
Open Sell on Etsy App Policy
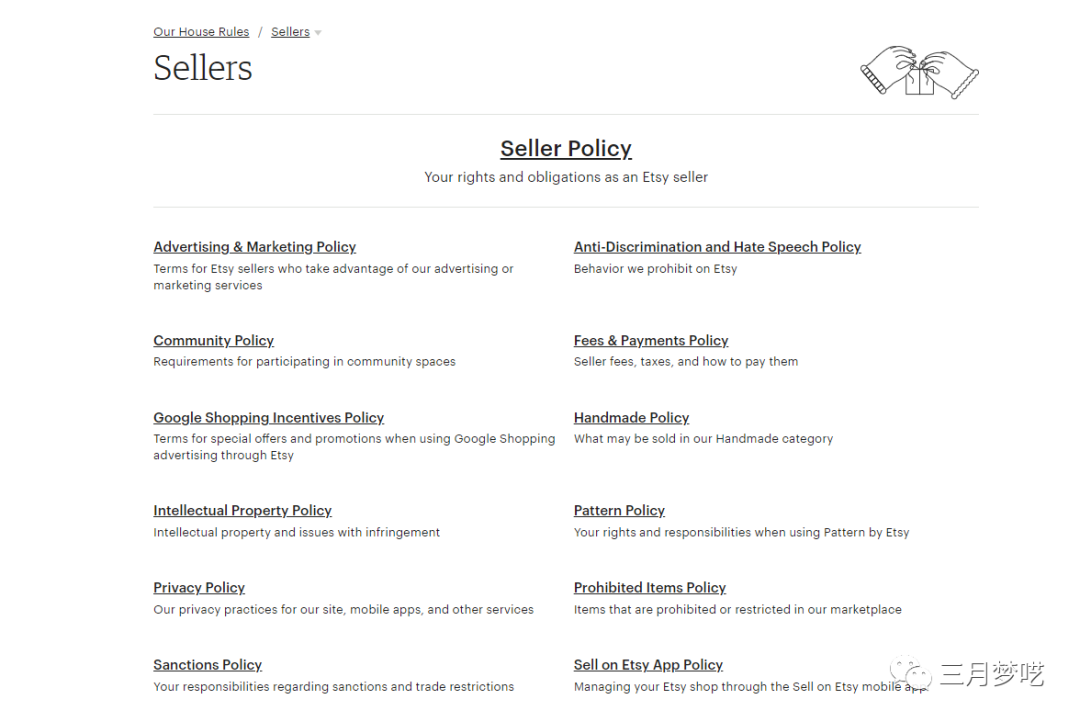pyautogui.click(x=648, y=665)
